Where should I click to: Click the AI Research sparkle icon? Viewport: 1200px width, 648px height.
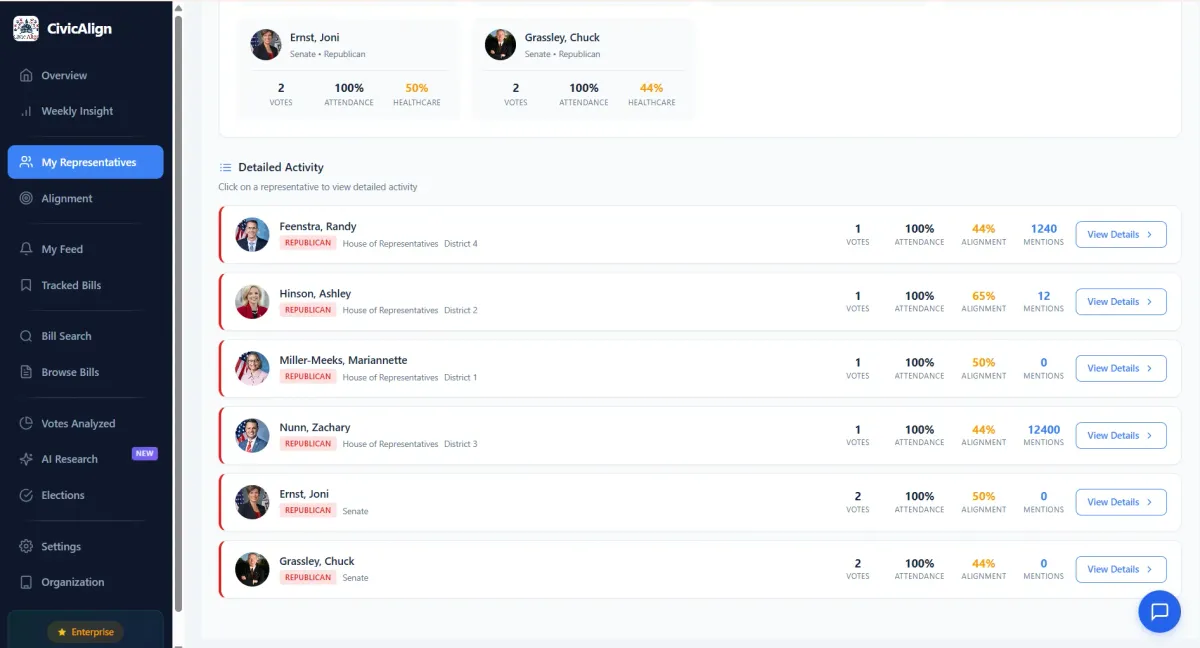[x=26, y=459]
